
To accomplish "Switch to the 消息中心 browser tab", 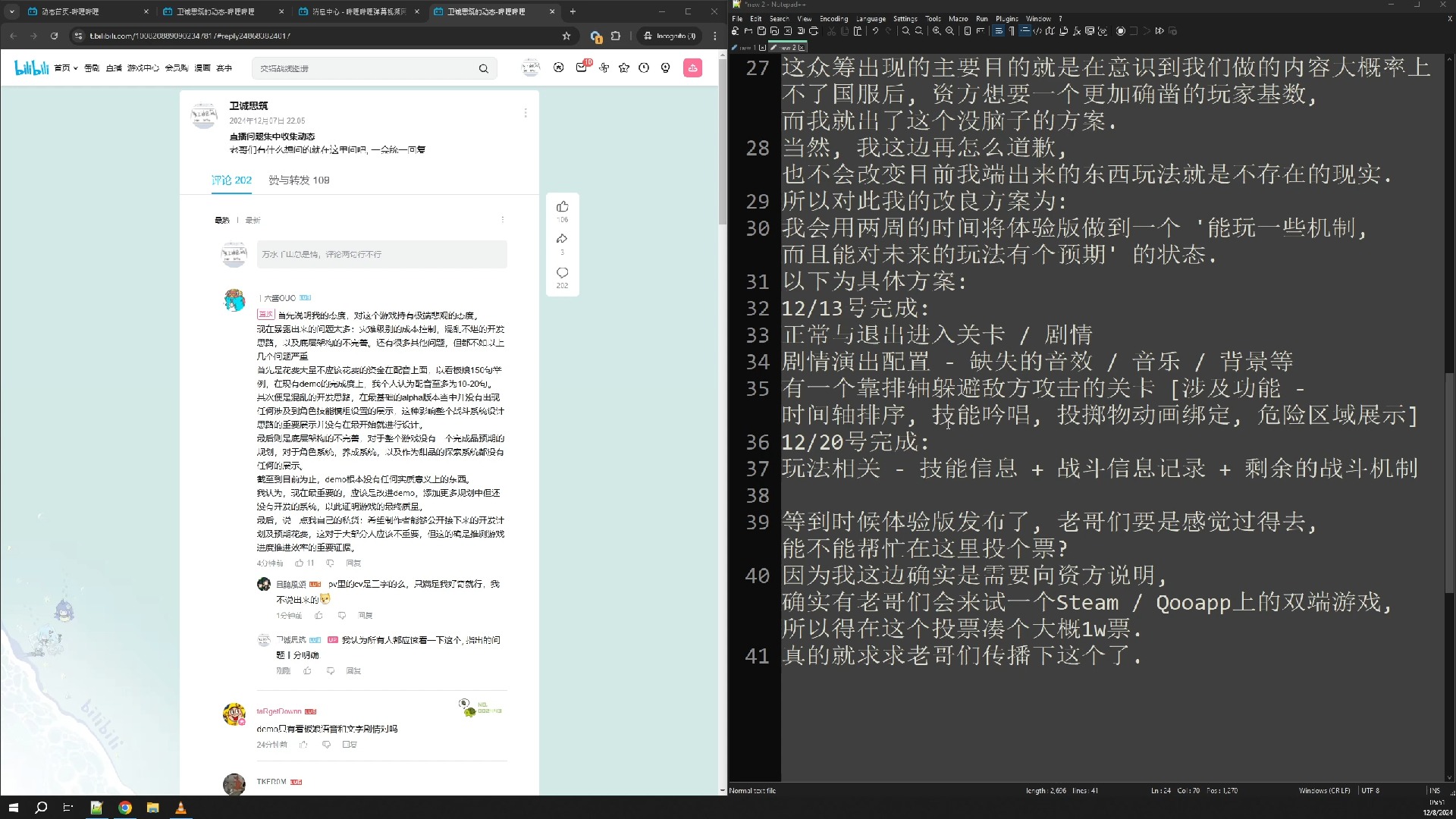I will [x=359, y=11].
